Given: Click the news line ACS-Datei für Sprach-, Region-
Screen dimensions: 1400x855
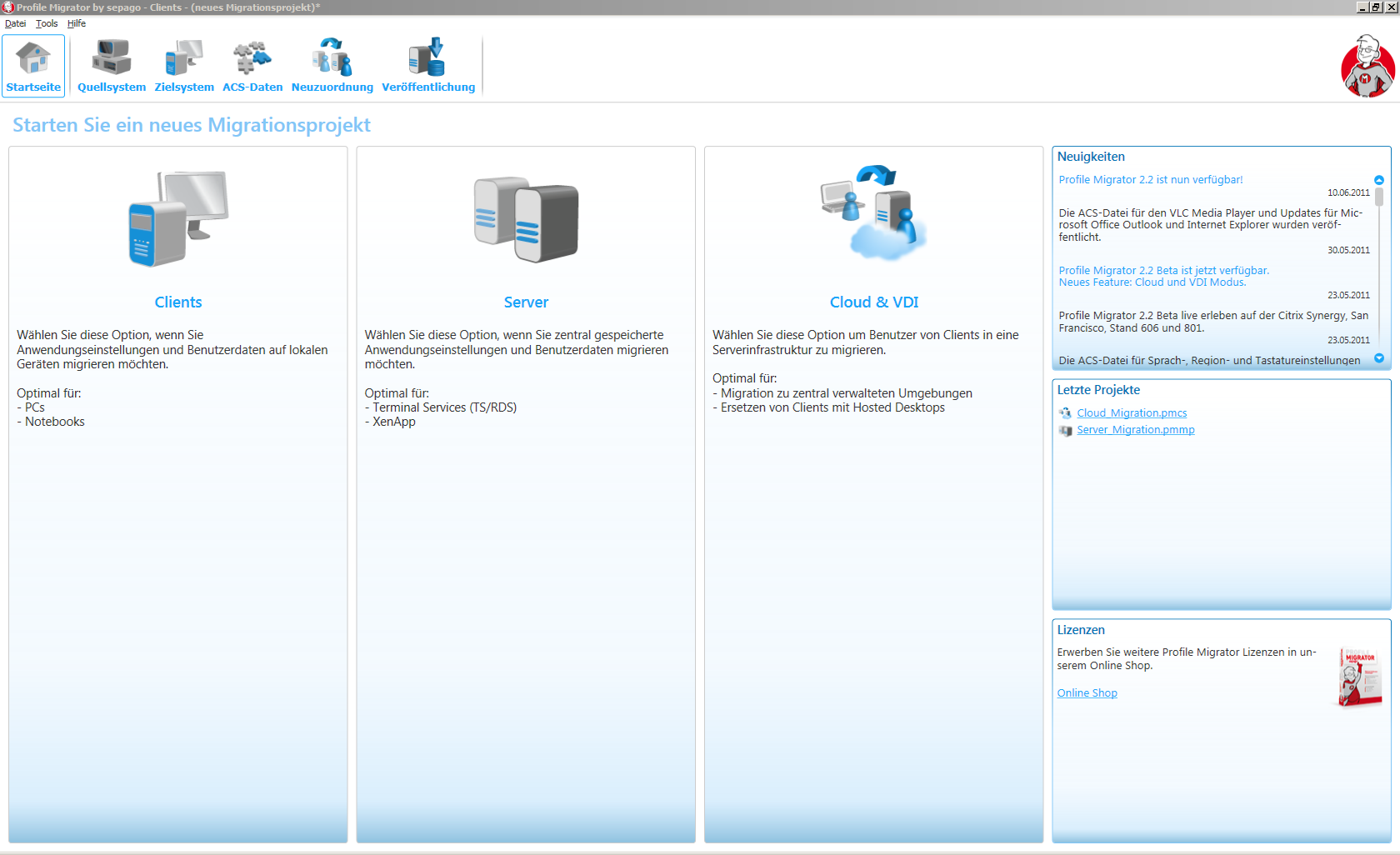Looking at the screenshot, I should coord(1209,361).
